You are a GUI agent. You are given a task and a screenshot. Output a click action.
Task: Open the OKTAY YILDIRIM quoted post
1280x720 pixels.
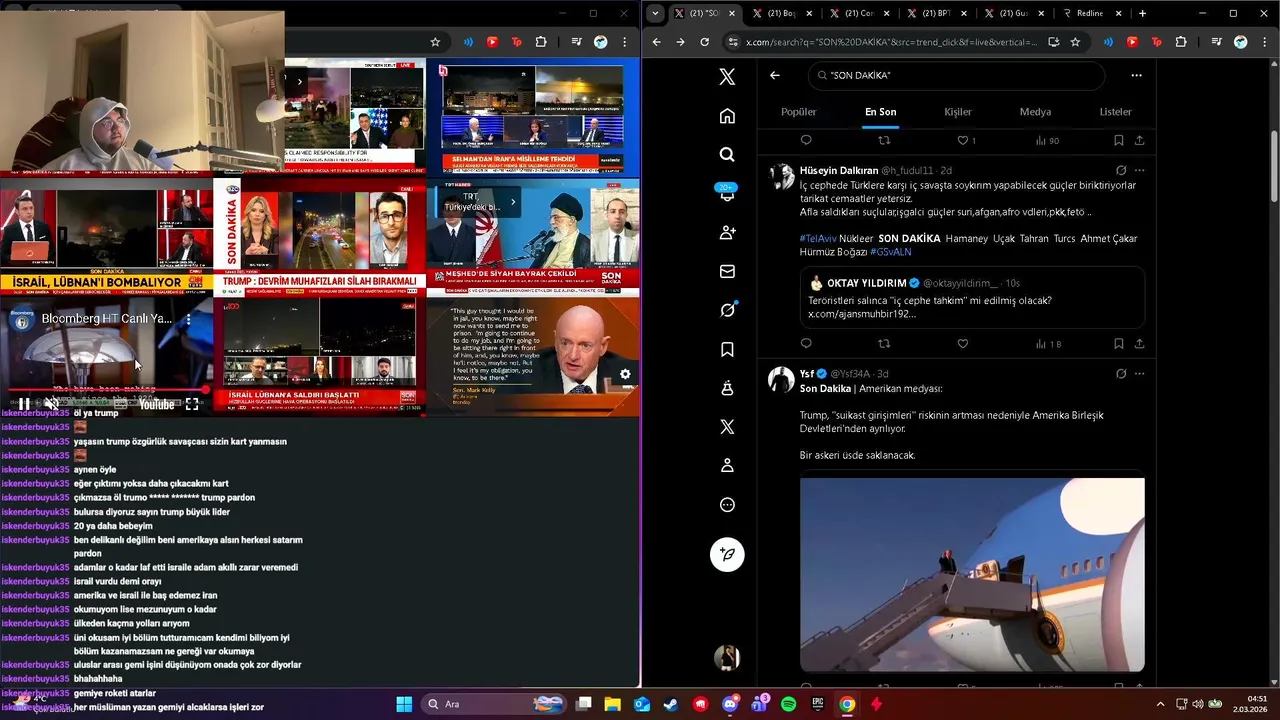972,298
